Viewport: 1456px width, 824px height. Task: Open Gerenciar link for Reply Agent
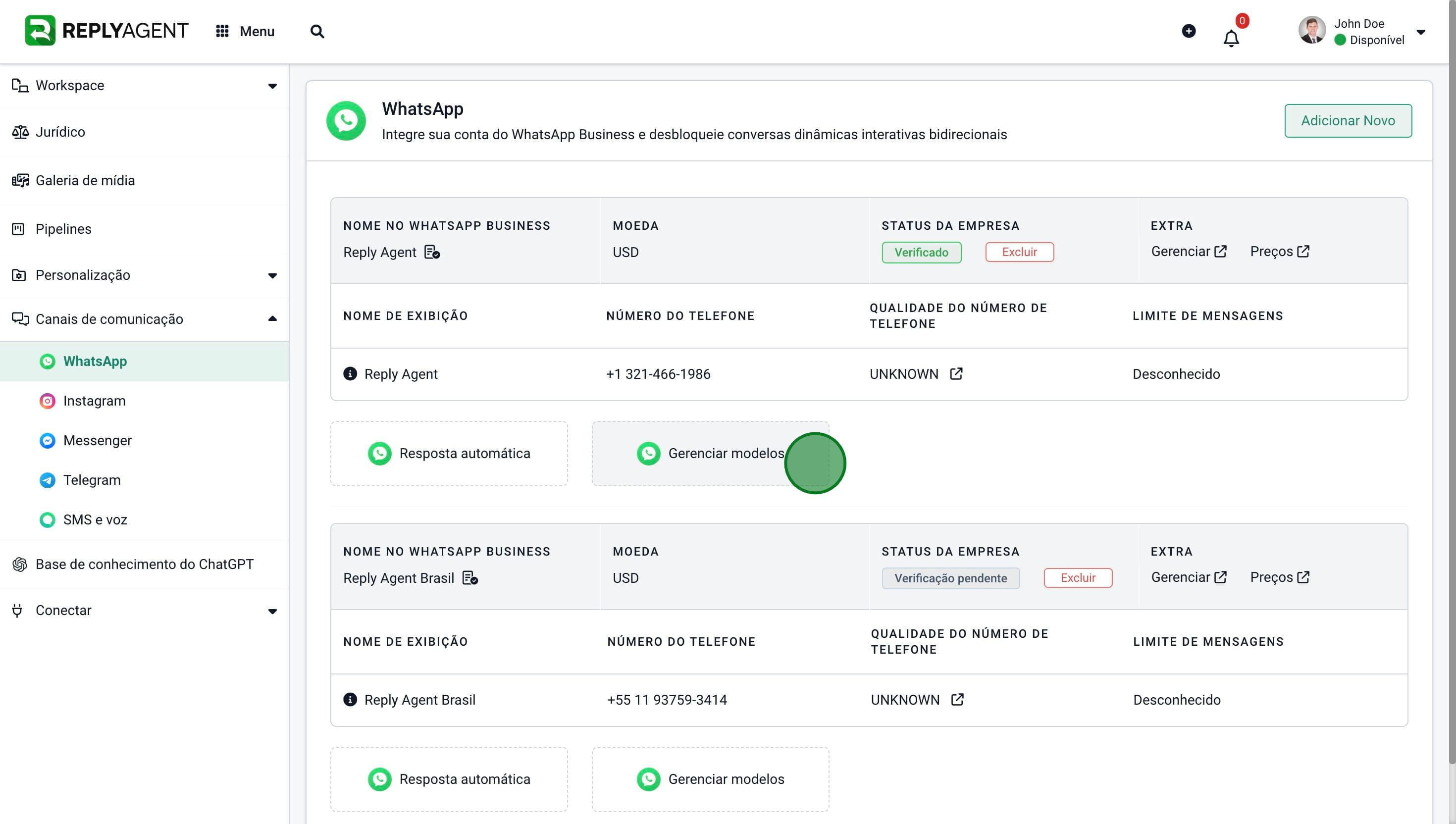[x=1189, y=251]
